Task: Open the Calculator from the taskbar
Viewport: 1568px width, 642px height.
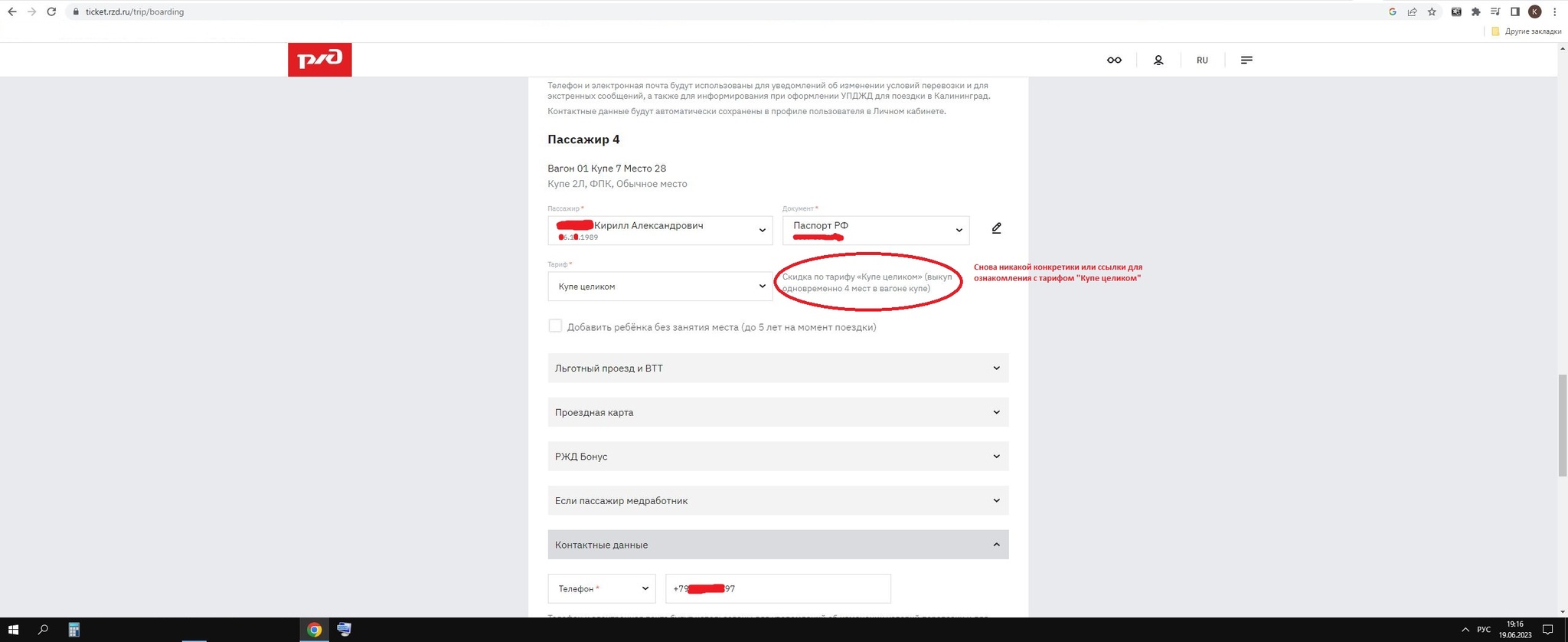Action: coord(73,630)
